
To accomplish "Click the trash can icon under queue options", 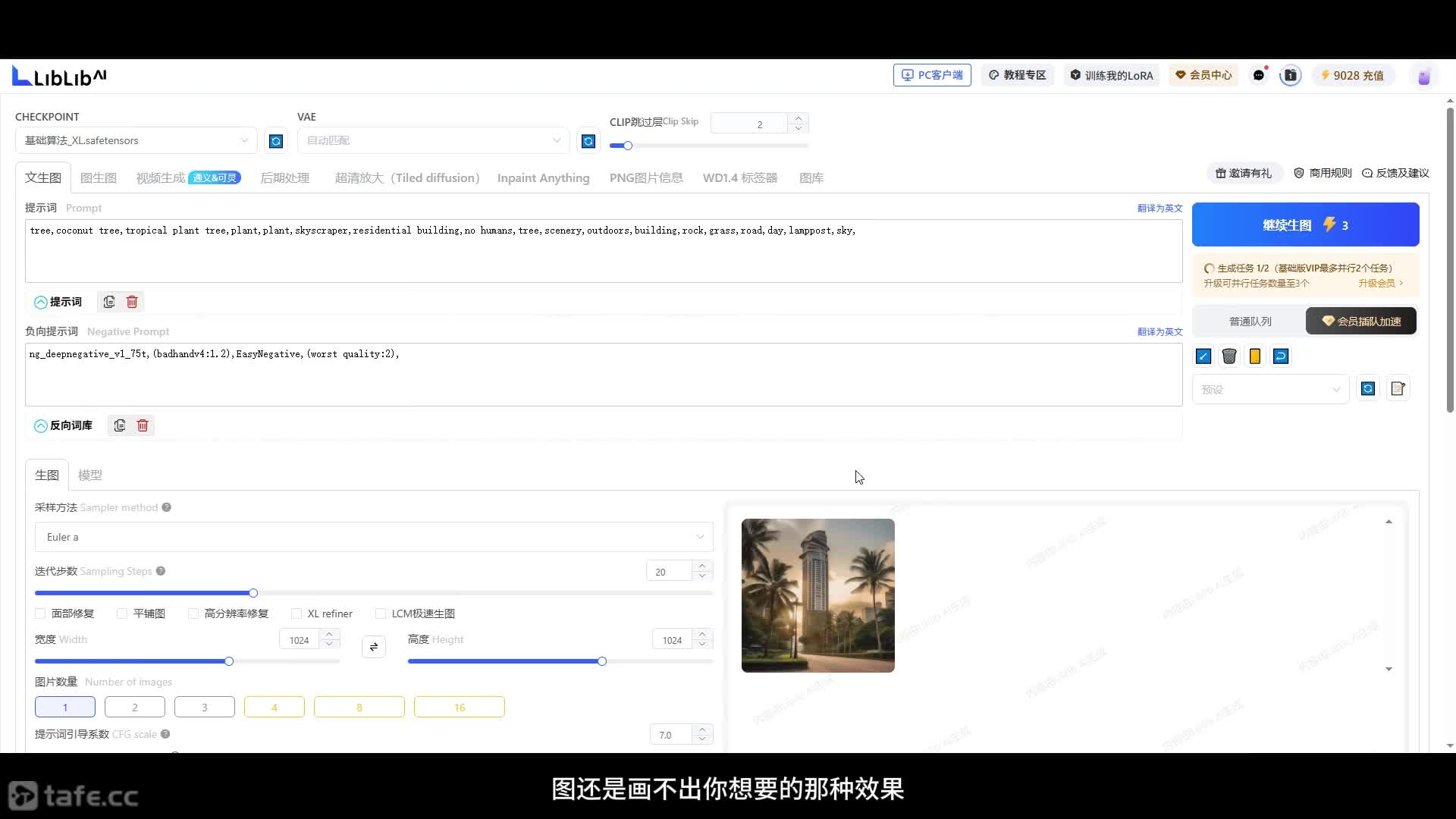I will pyautogui.click(x=1229, y=356).
